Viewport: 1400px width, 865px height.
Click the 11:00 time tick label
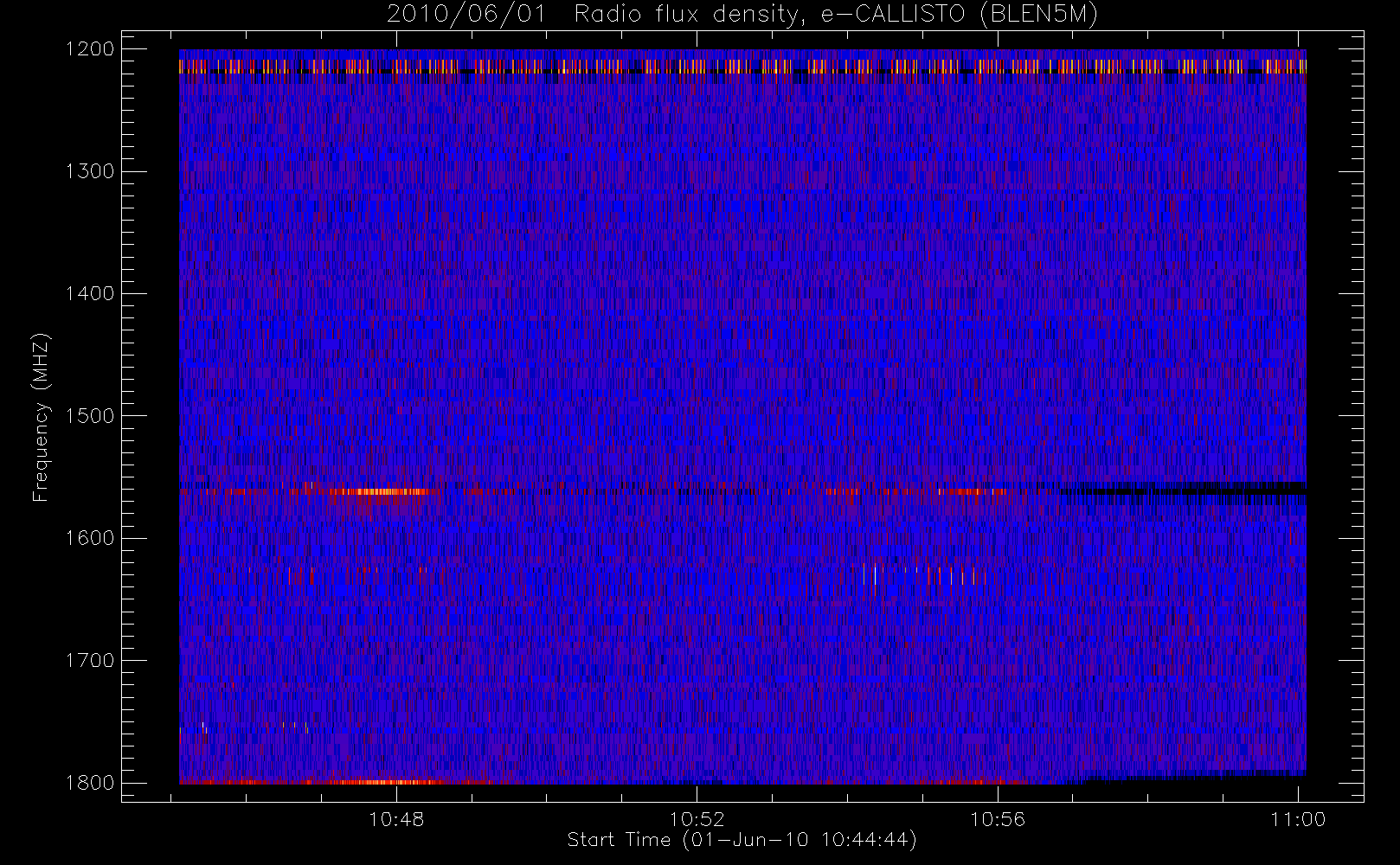click(x=1299, y=819)
